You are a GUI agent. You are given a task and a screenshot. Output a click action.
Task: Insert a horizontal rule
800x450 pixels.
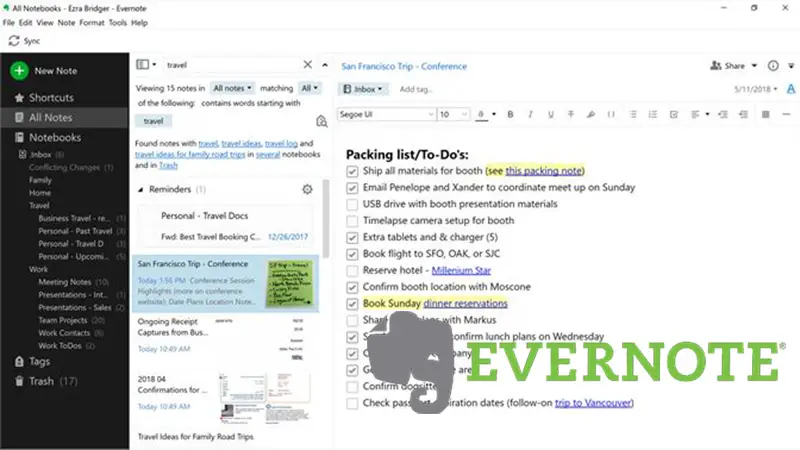(x=786, y=114)
